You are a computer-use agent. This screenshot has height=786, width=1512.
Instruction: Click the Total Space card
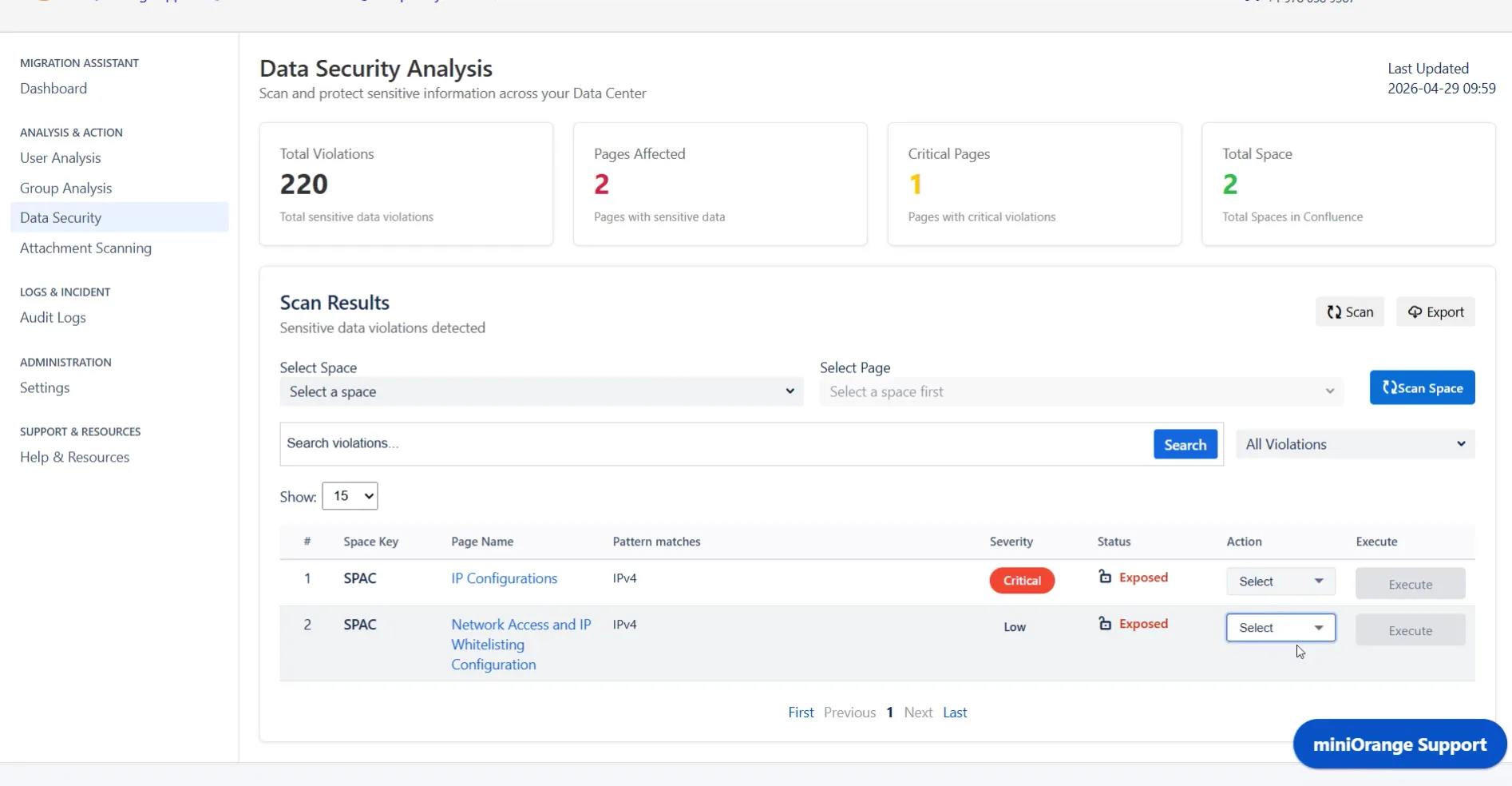click(x=1348, y=184)
